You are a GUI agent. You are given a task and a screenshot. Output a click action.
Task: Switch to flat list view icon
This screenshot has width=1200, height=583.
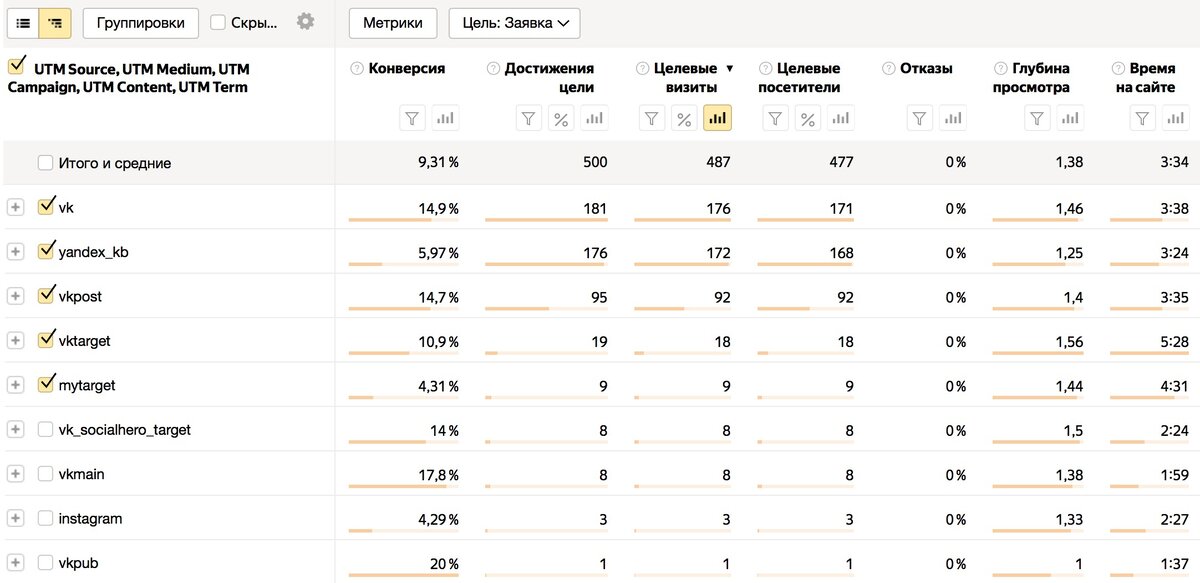coord(24,22)
